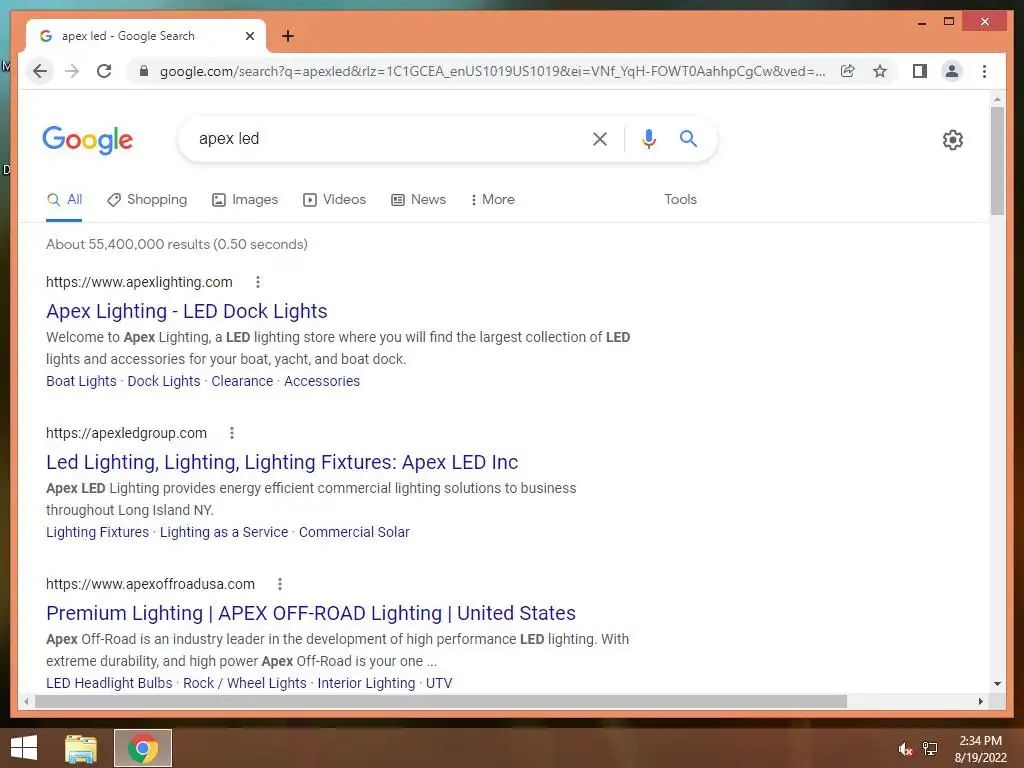Open the Accessories sitelink
Image resolution: width=1024 pixels, height=768 pixels.
pos(322,381)
